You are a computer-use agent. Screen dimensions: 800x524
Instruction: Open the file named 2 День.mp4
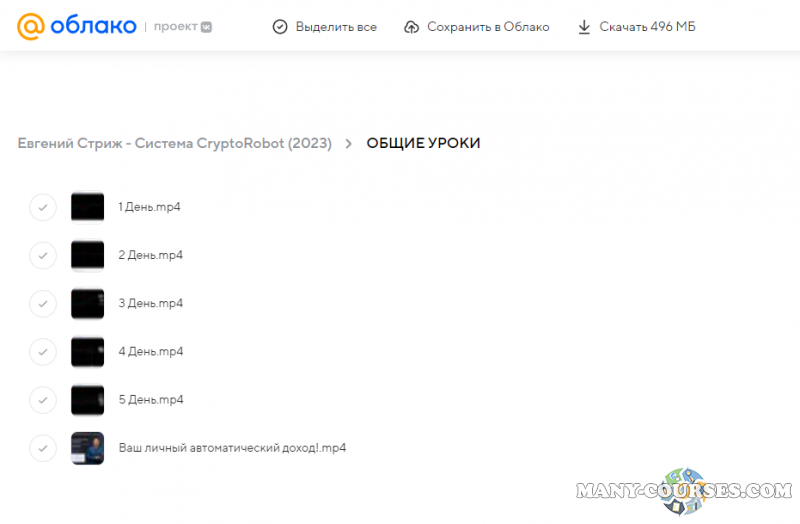150,255
